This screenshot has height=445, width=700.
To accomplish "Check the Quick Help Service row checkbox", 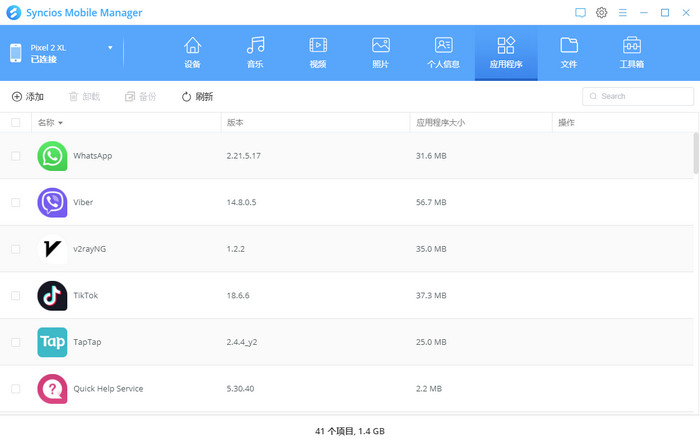I will pos(16,389).
